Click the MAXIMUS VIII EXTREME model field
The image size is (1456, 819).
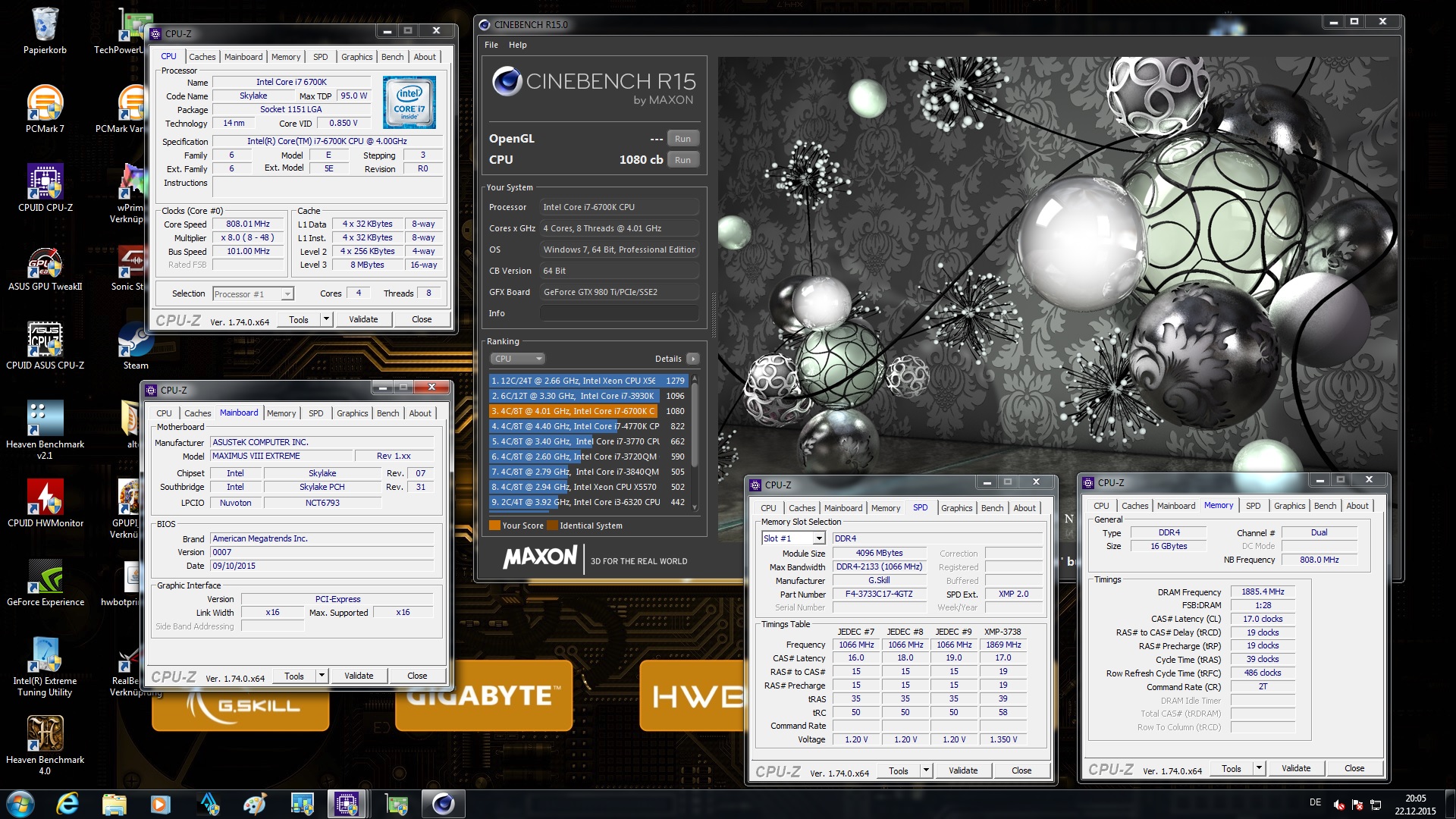click(282, 457)
